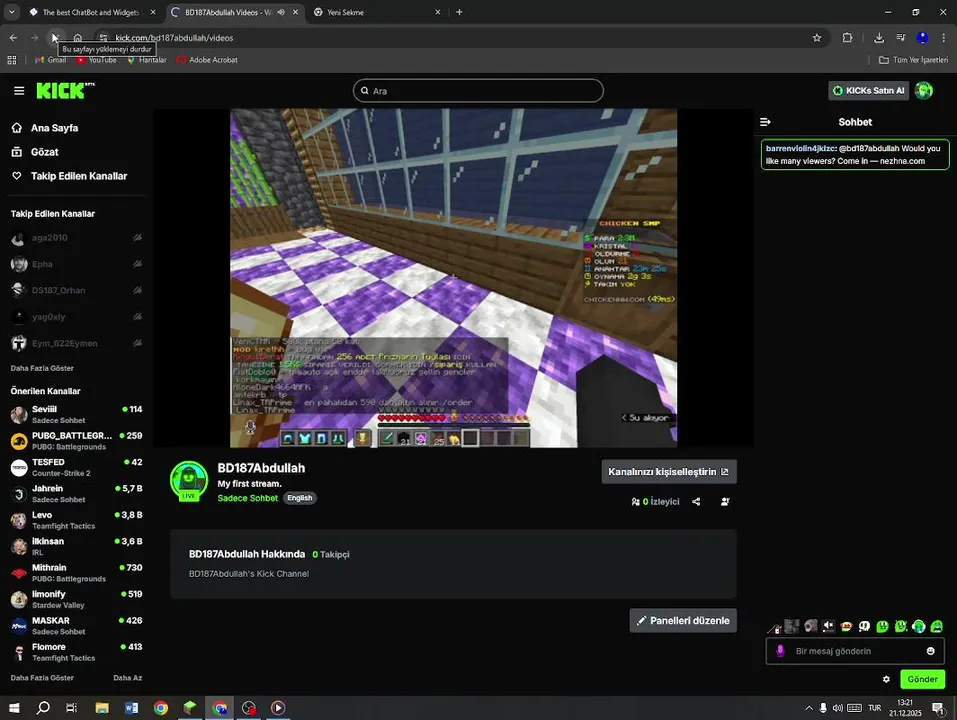This screenshot has width=957, height=720.
Task: Insert the red laughing face emote
Action: coord(846,626)
